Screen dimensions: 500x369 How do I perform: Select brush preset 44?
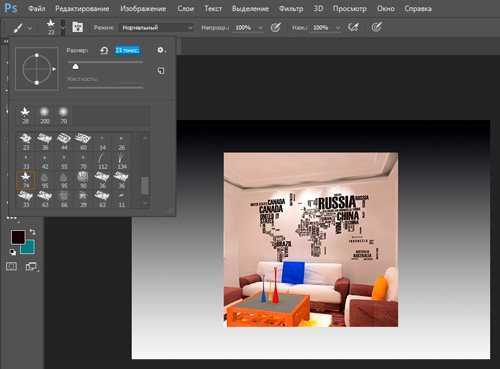coord(64,141)
